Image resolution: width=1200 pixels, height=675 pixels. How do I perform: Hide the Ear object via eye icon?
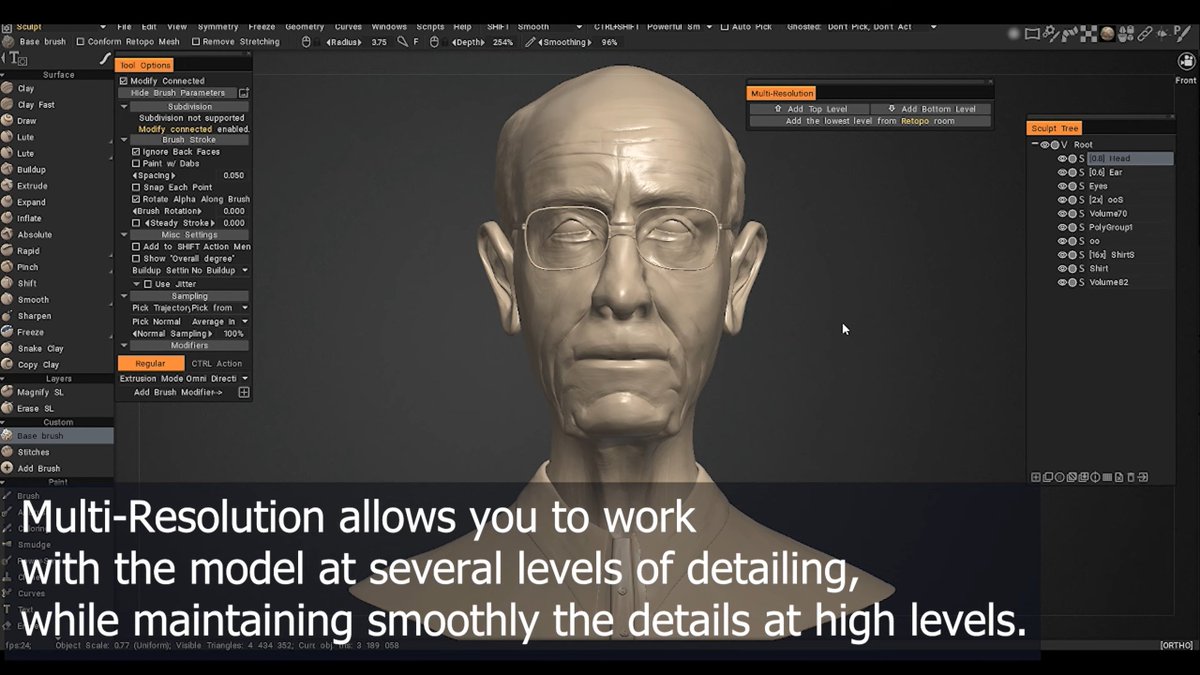click(1063, 172)
